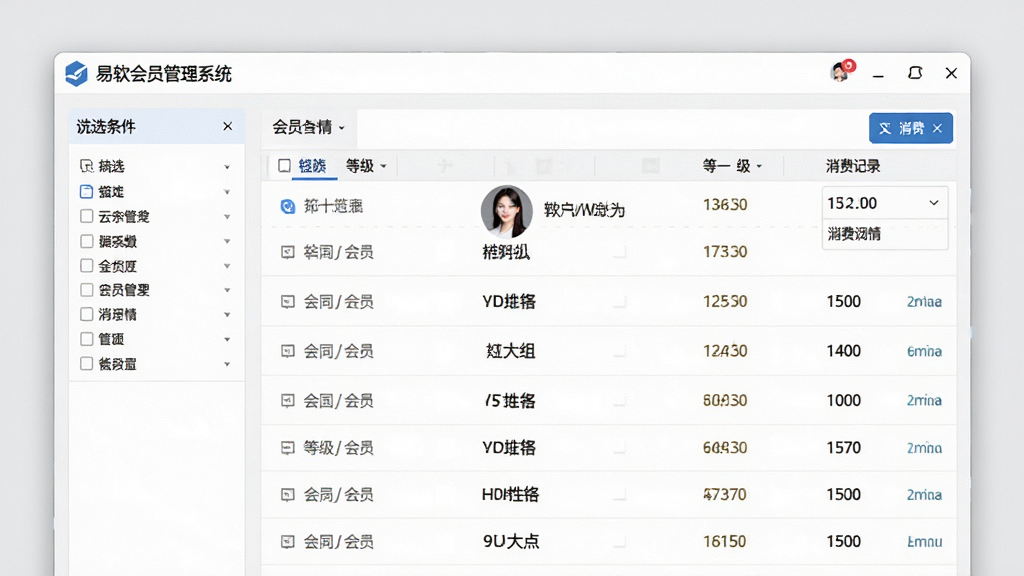Click the icon inside the blue 消费 button
Screen dimensions: 1024x576
coord(884,128)
